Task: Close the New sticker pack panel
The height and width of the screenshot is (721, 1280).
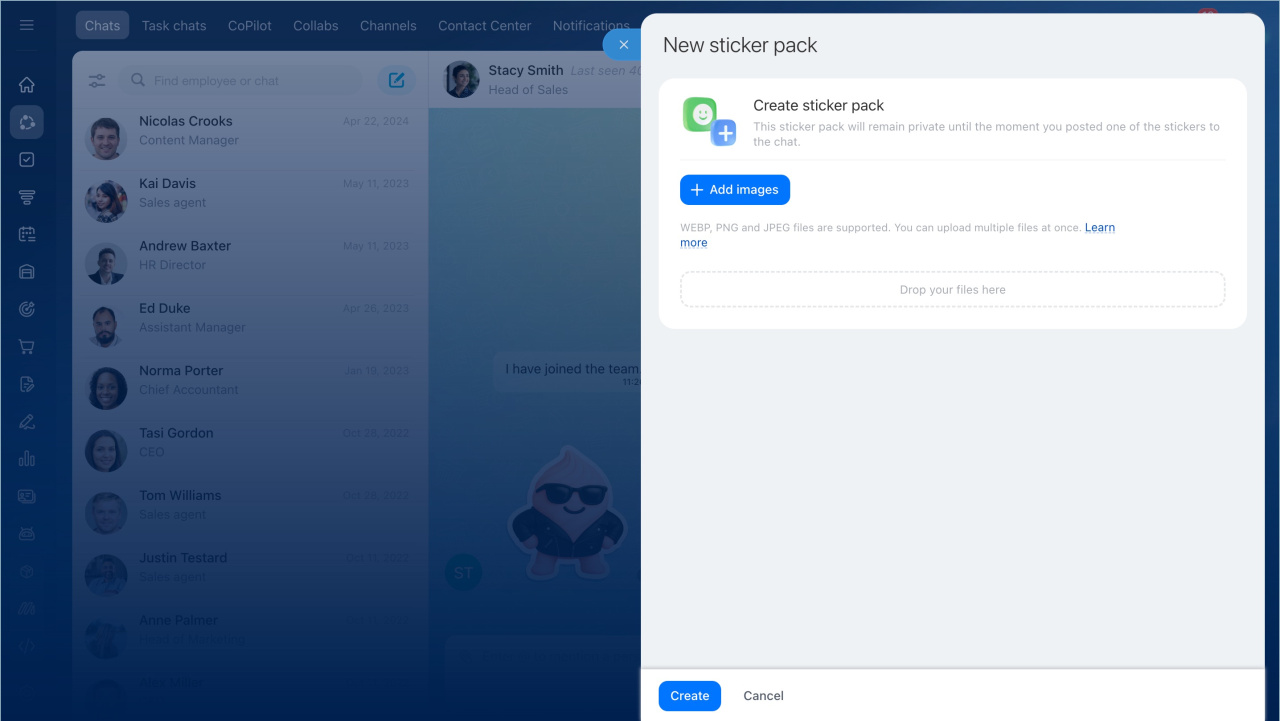Action: (623, 45)
